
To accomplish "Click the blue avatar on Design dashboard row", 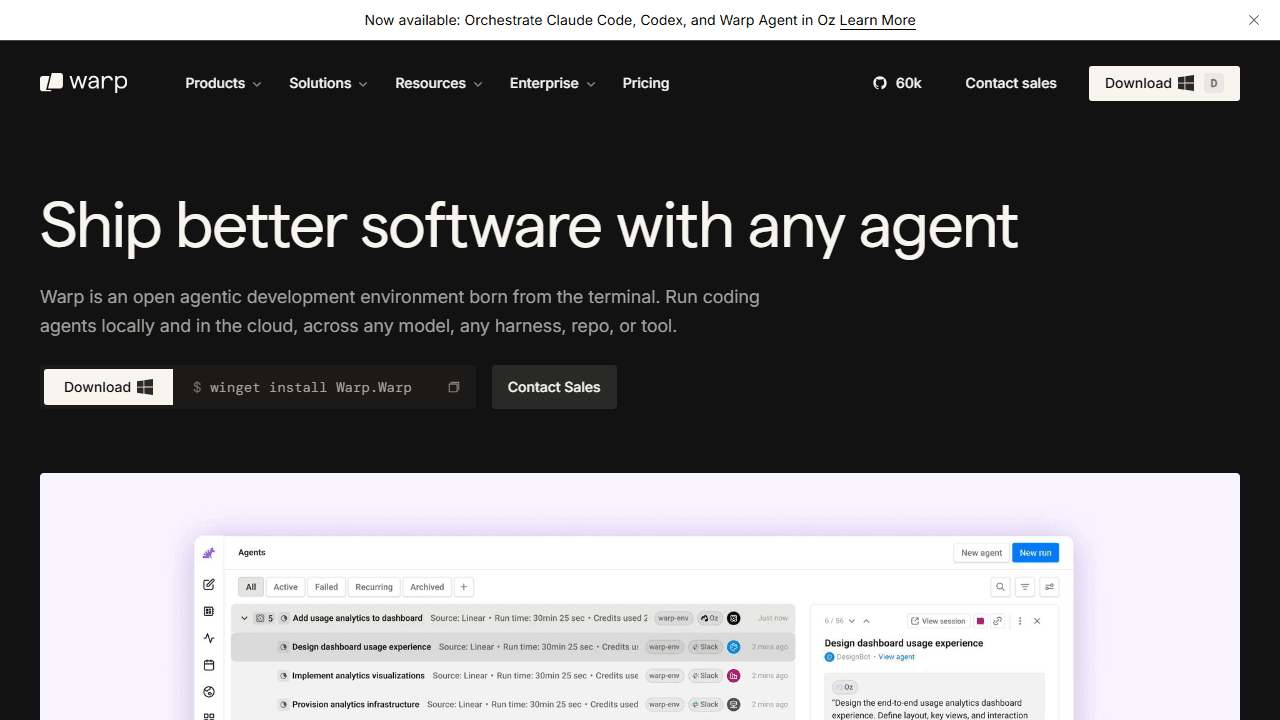I will tap(734, 647).
